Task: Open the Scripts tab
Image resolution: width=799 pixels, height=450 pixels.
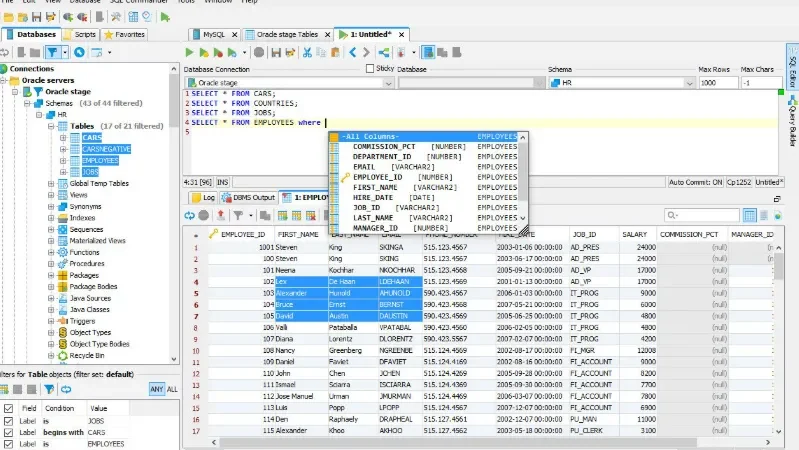Action: 80,35
